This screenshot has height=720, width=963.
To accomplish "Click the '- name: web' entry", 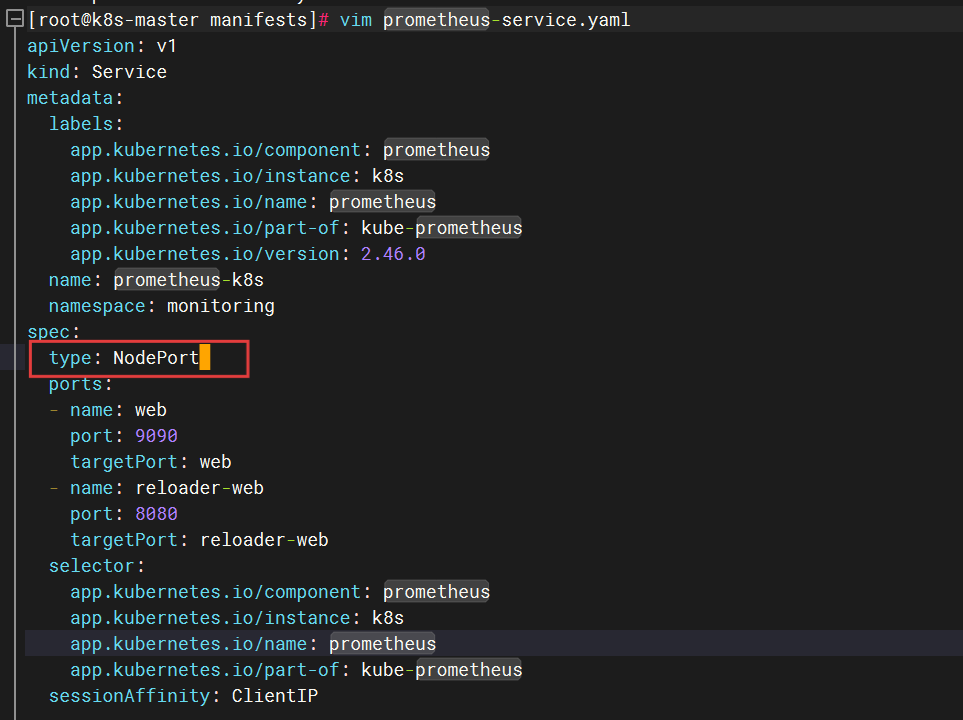I will [x=107, y=409].
